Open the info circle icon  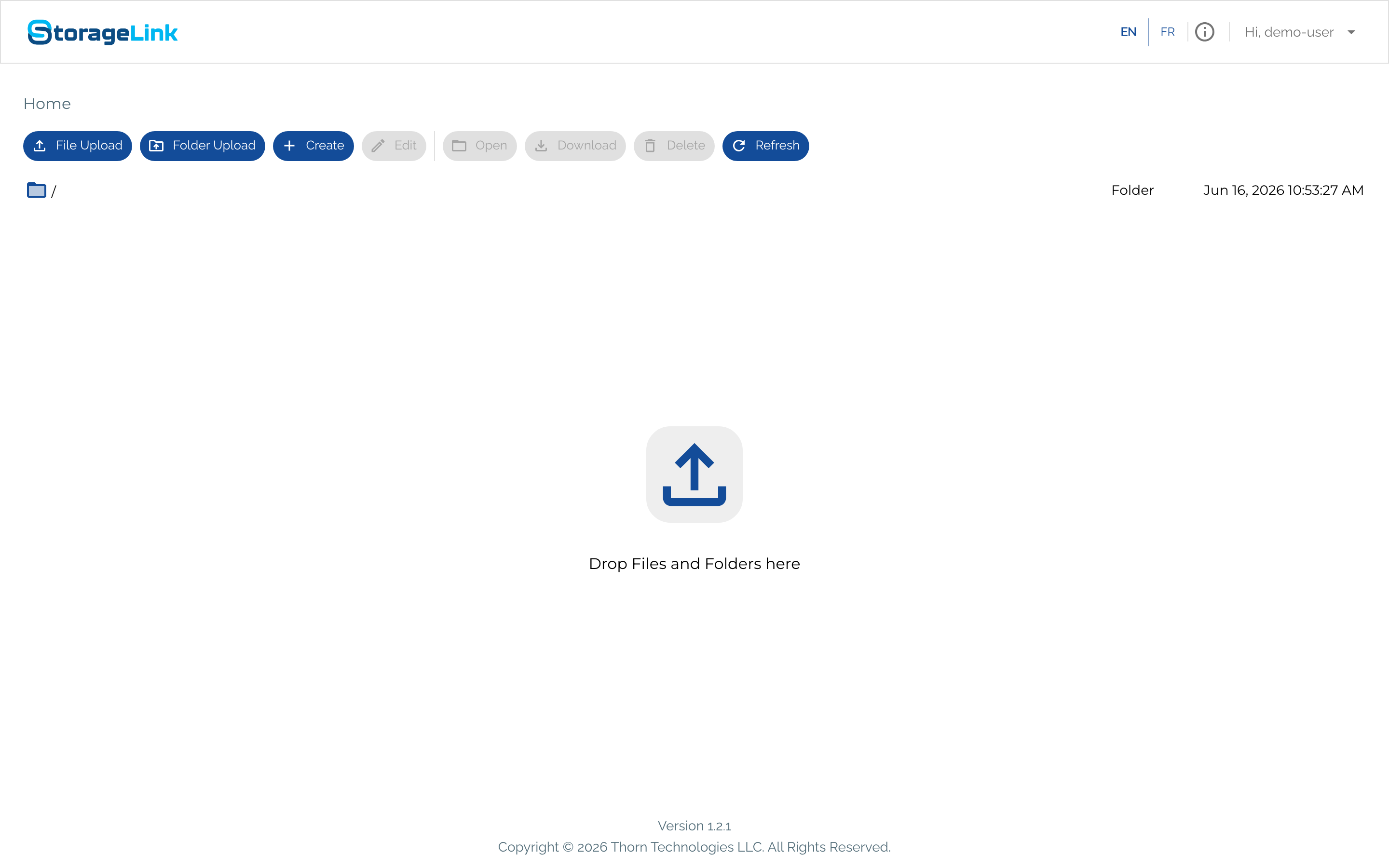click(x=1204, y=32)
